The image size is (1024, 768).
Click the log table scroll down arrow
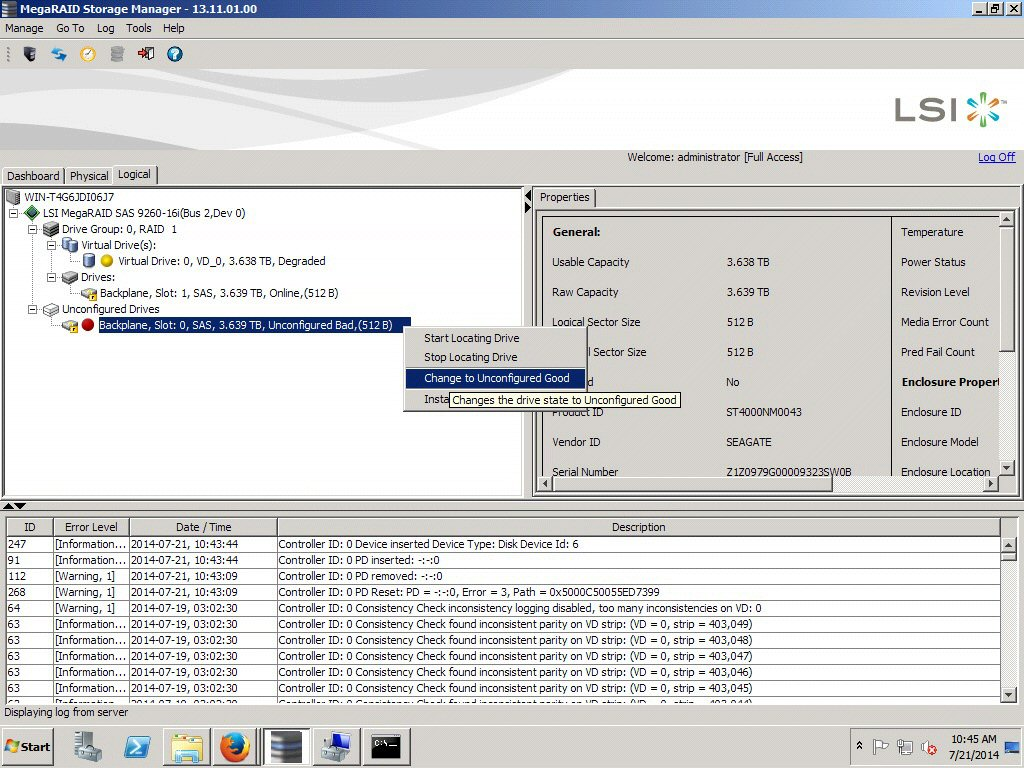click(x=1008, y=695)
